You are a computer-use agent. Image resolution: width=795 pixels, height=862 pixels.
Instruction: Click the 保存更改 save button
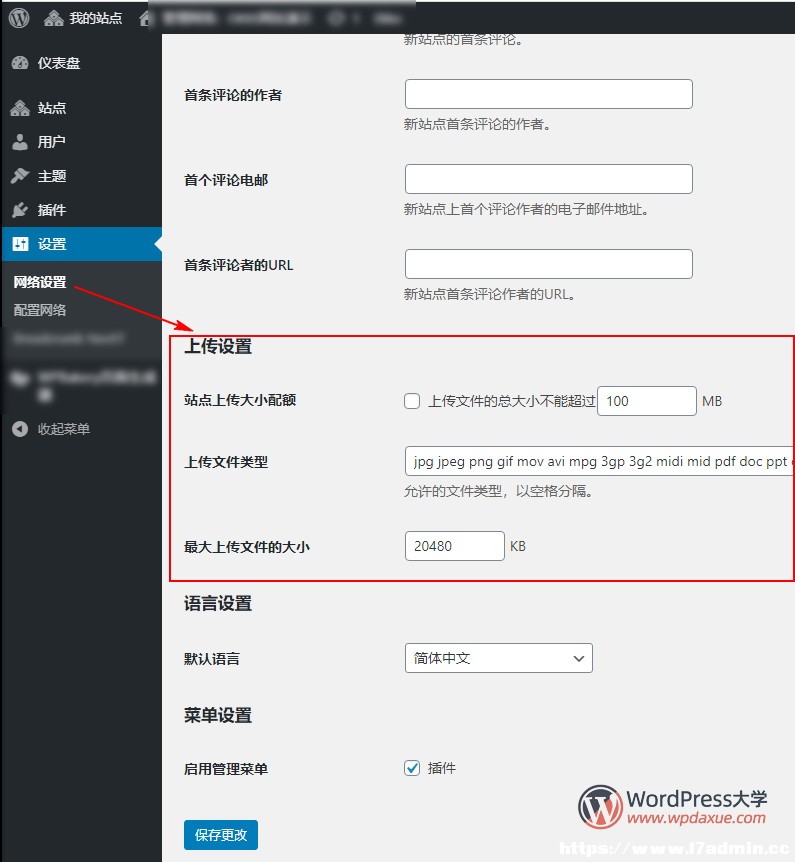(x=220, y=835)
